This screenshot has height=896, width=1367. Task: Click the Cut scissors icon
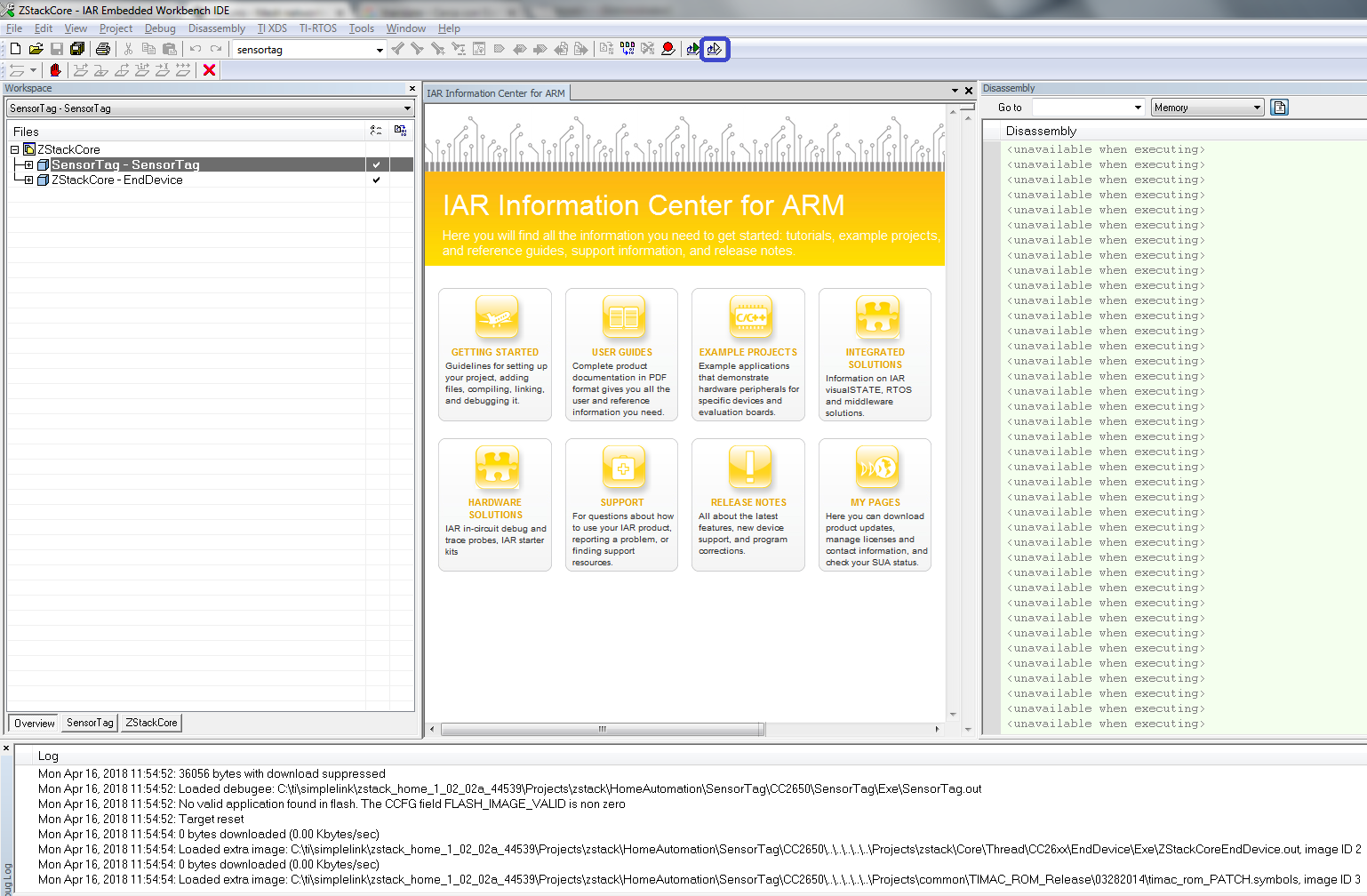(128, 49)
